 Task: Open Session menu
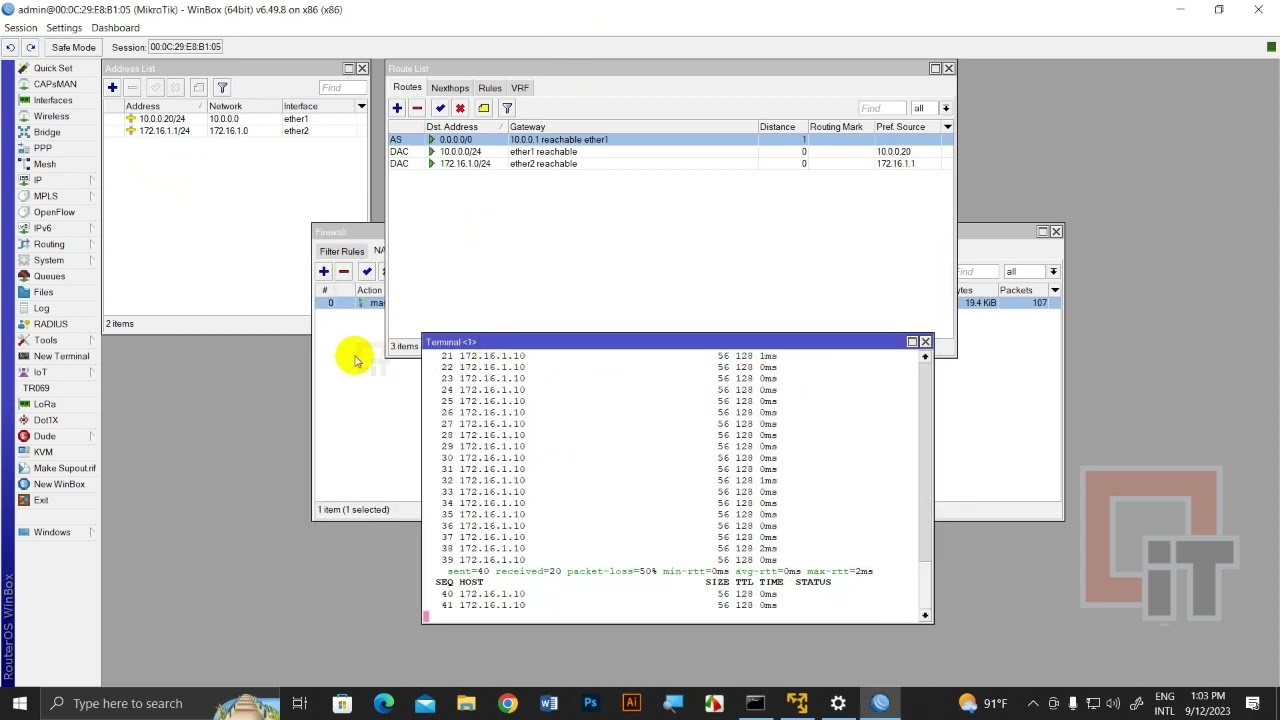pyautogui.click(x=21, y=28)
